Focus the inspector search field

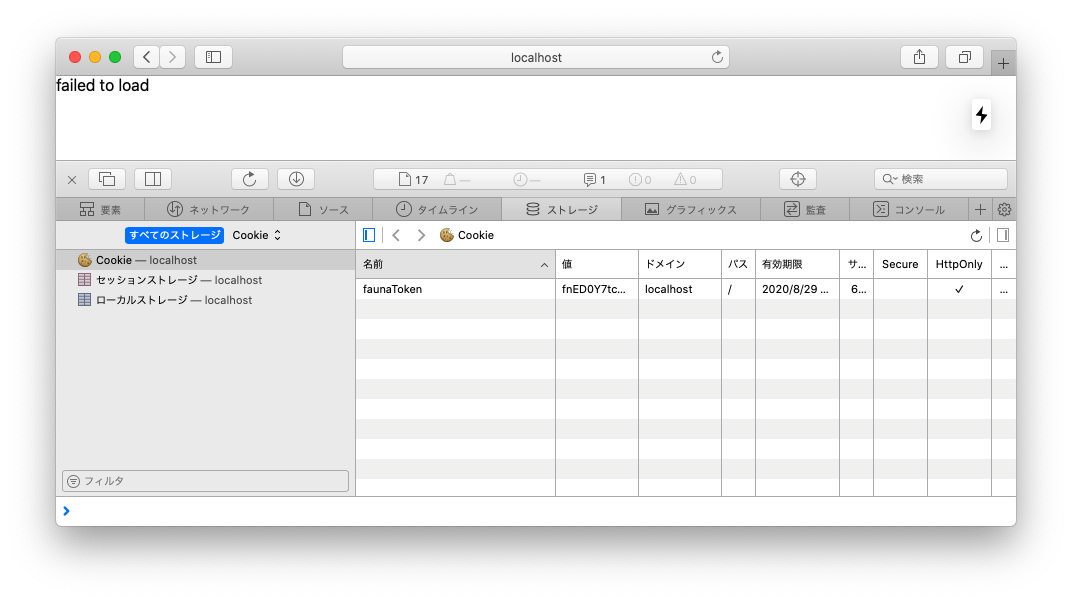click(941, 179)
